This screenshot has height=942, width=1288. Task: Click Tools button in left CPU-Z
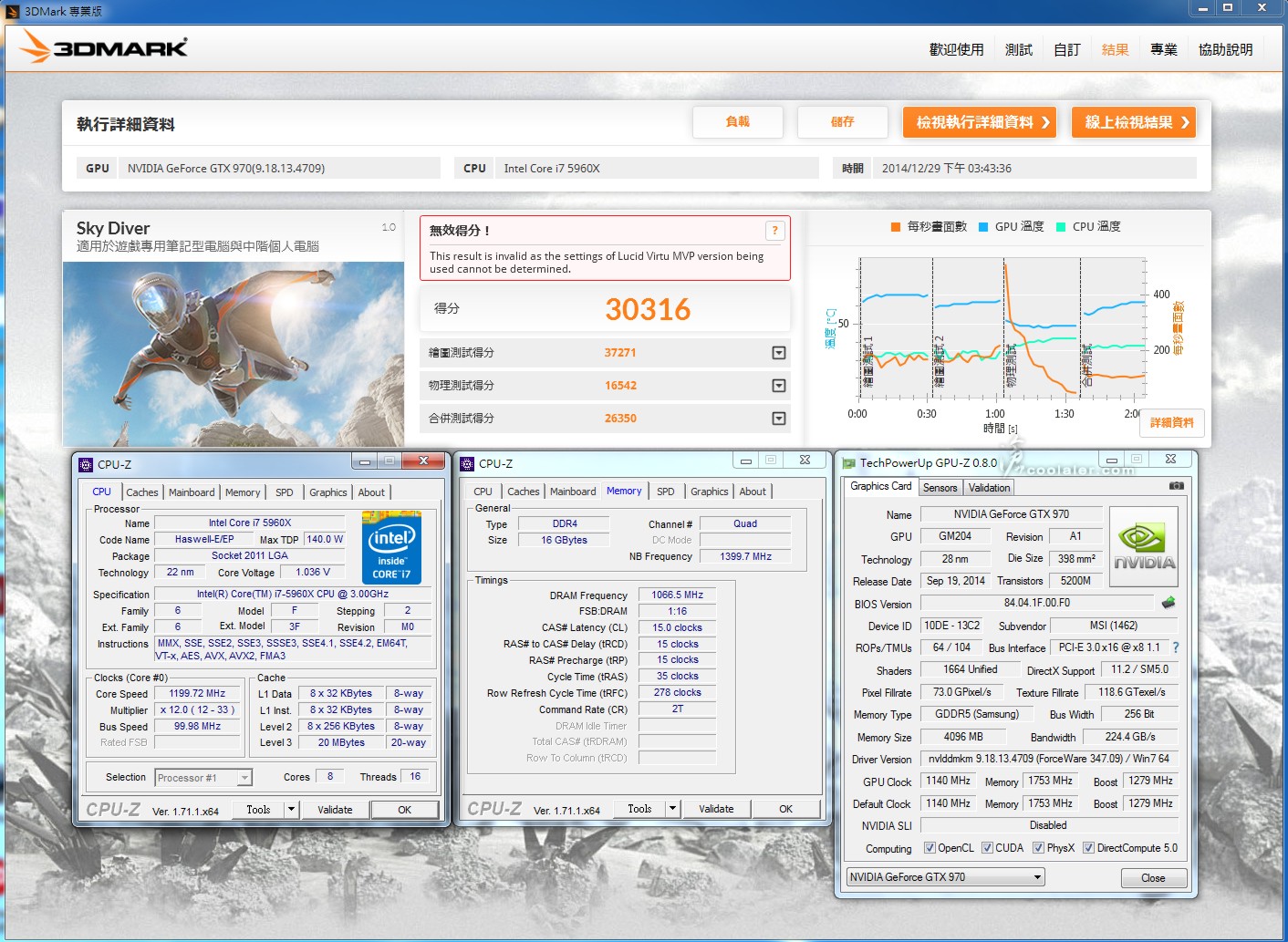pyautogui.click(x=258, y=810)
